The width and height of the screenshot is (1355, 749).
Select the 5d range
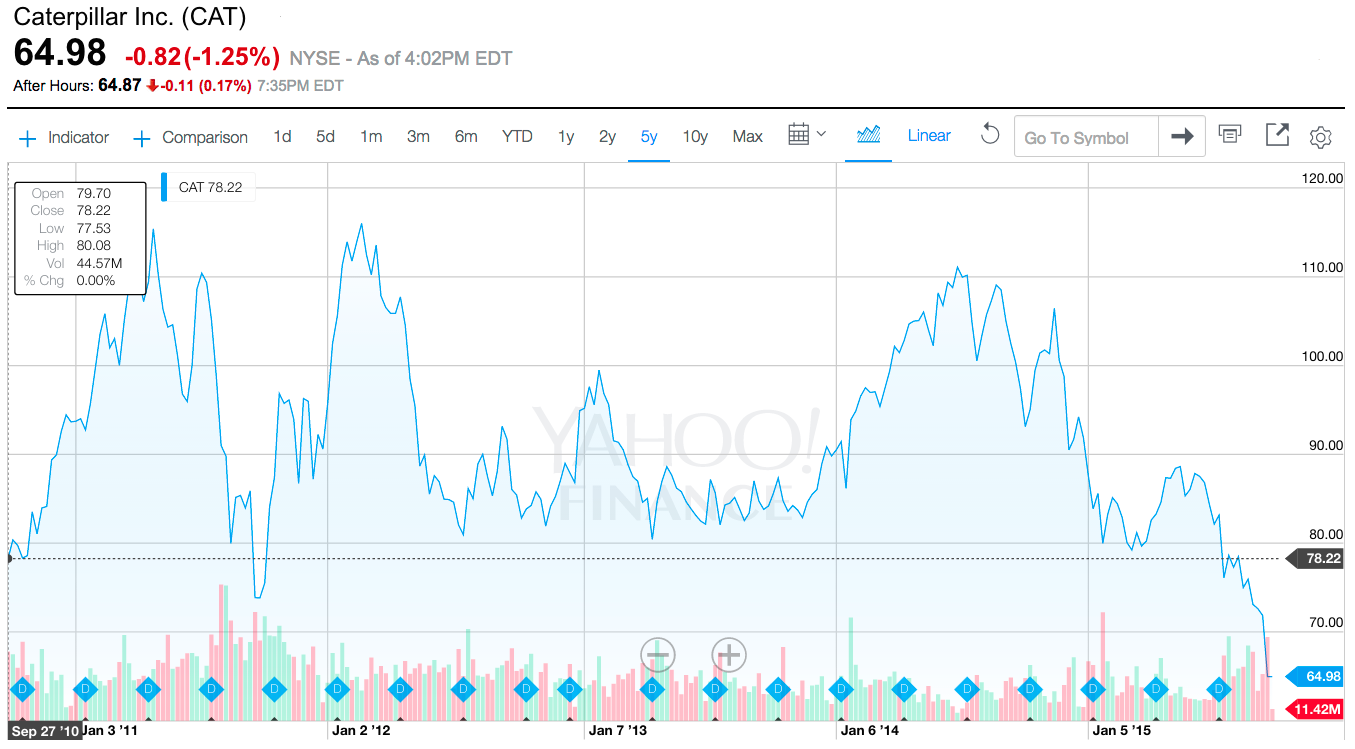[x=325, y=136]
